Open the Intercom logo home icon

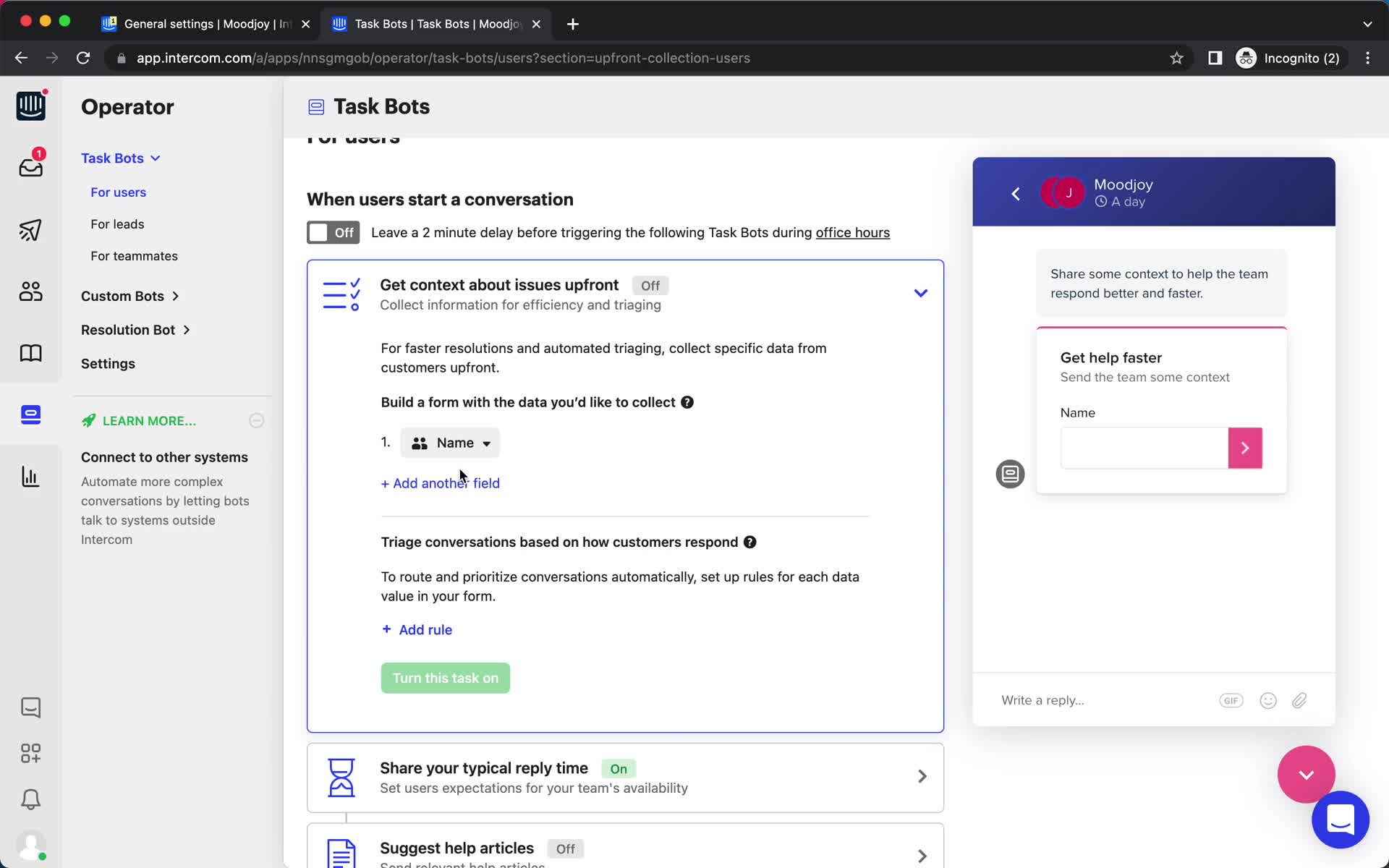(x=30, y=106)
